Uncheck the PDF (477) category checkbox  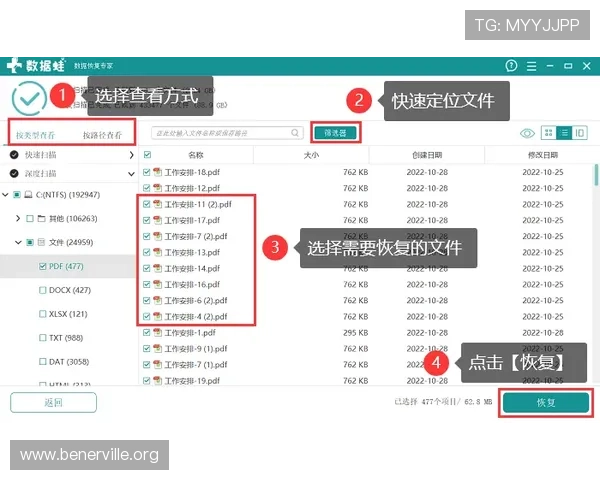(42, 266)
